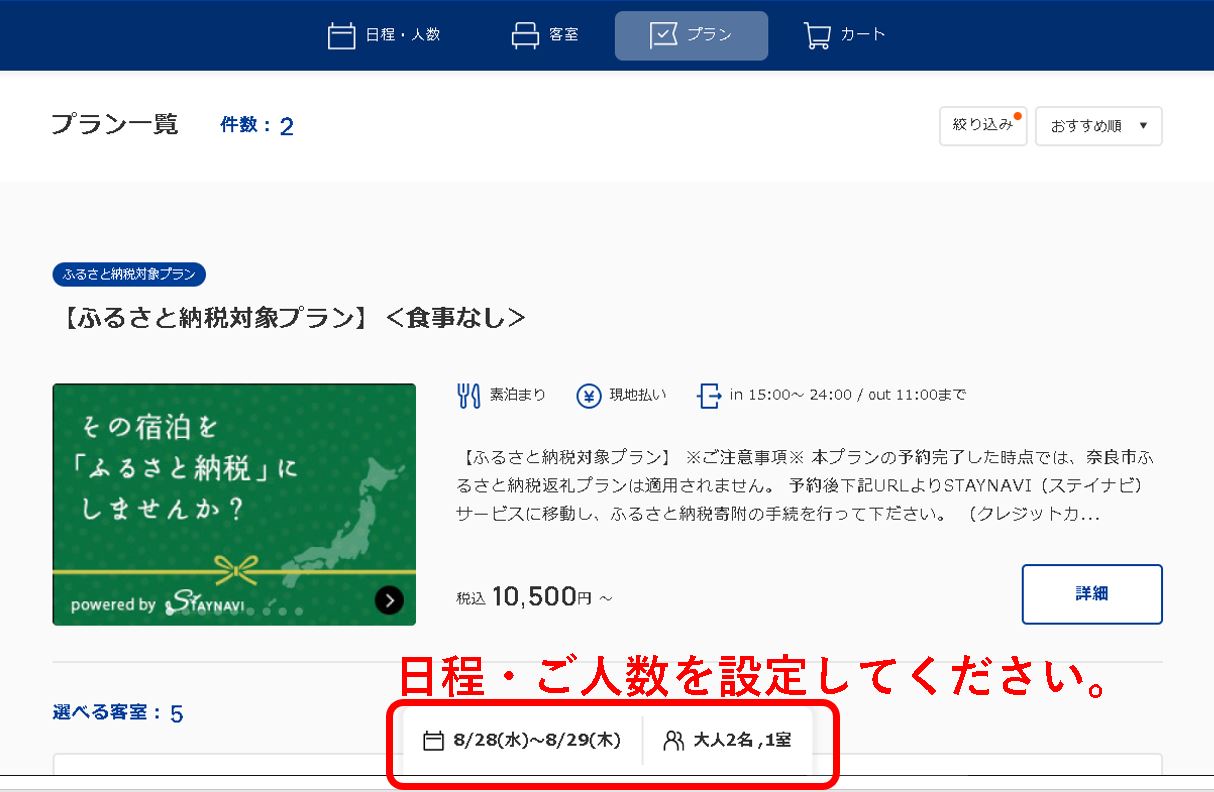
Task: Open the カート tab
Action: [x=844, y=36]
